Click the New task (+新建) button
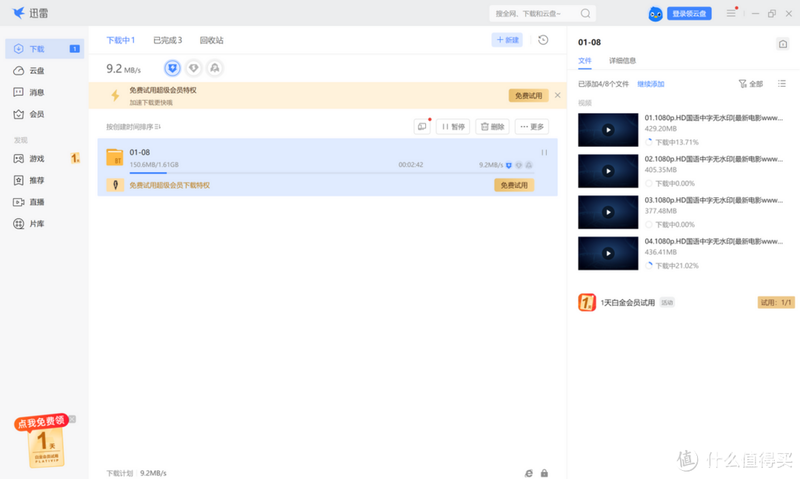Image resolution: width=800 pixels, height=479 pixels. pos(507,40)
